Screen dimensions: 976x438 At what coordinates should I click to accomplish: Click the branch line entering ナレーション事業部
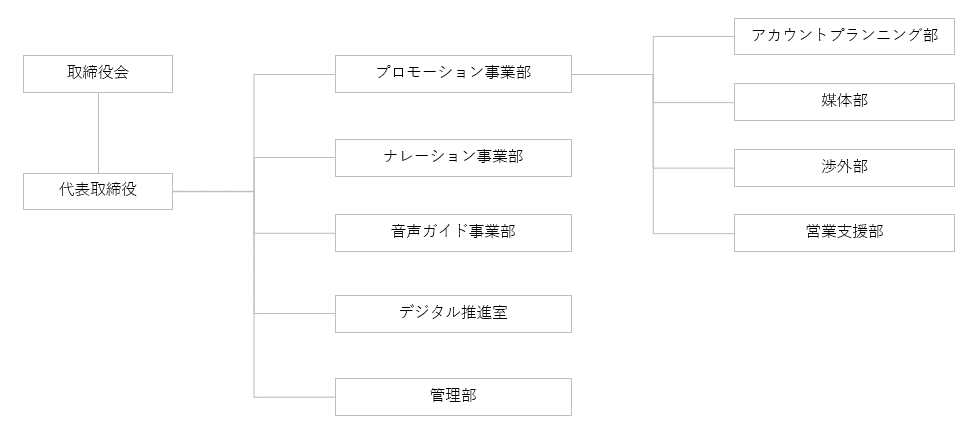click(x=295, y=157)
